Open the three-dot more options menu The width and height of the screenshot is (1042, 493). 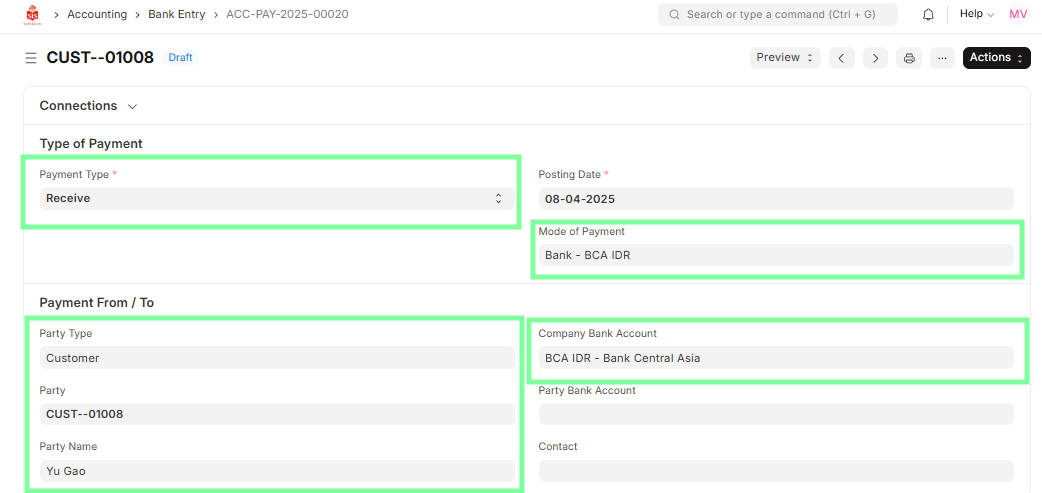(942, 58)
